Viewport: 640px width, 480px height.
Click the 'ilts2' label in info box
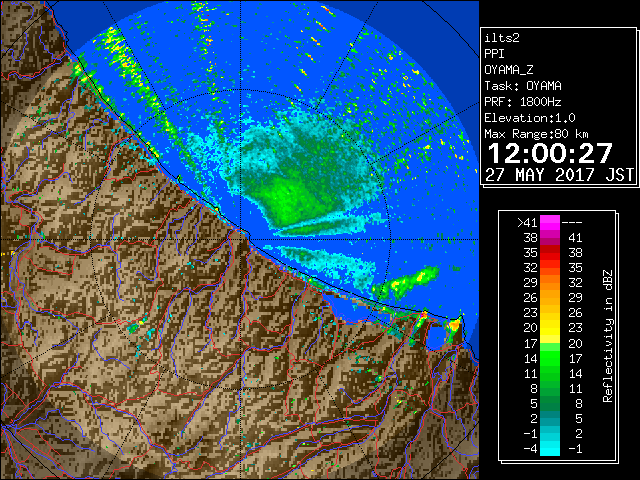[x=502, y=38]
